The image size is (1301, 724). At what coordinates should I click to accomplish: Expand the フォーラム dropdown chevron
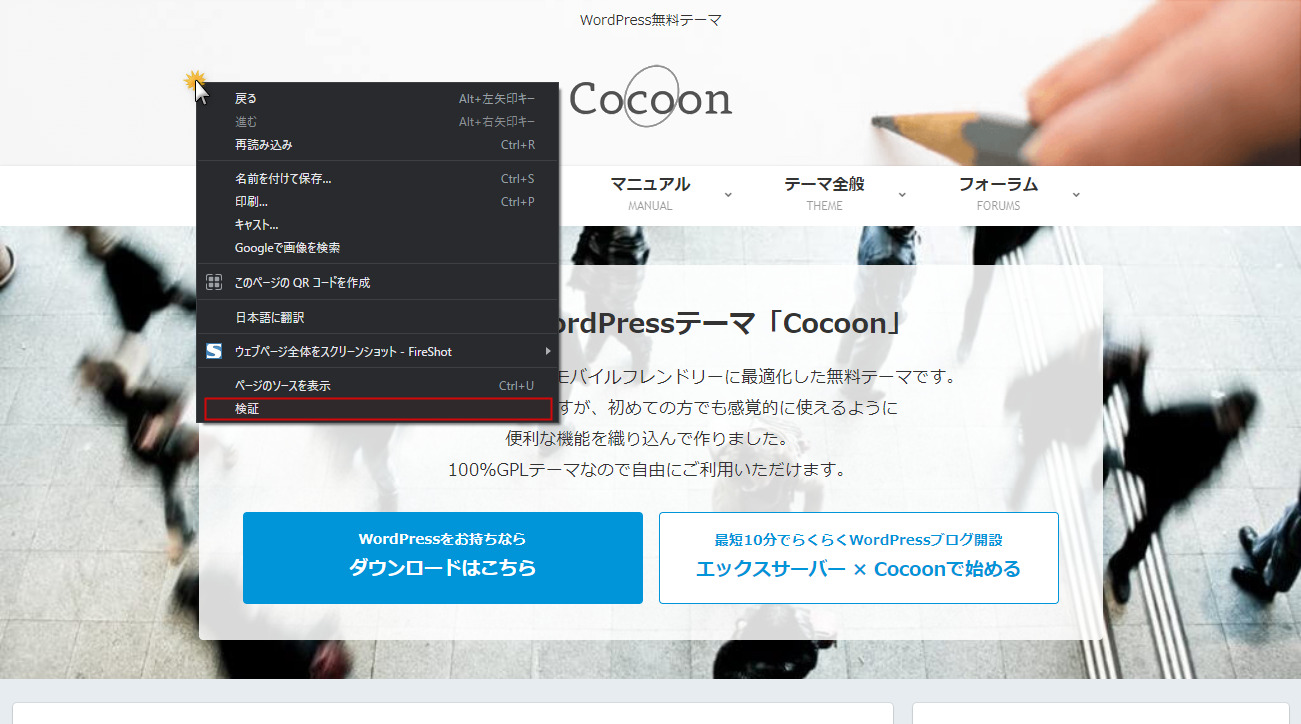click(1076, 195)
